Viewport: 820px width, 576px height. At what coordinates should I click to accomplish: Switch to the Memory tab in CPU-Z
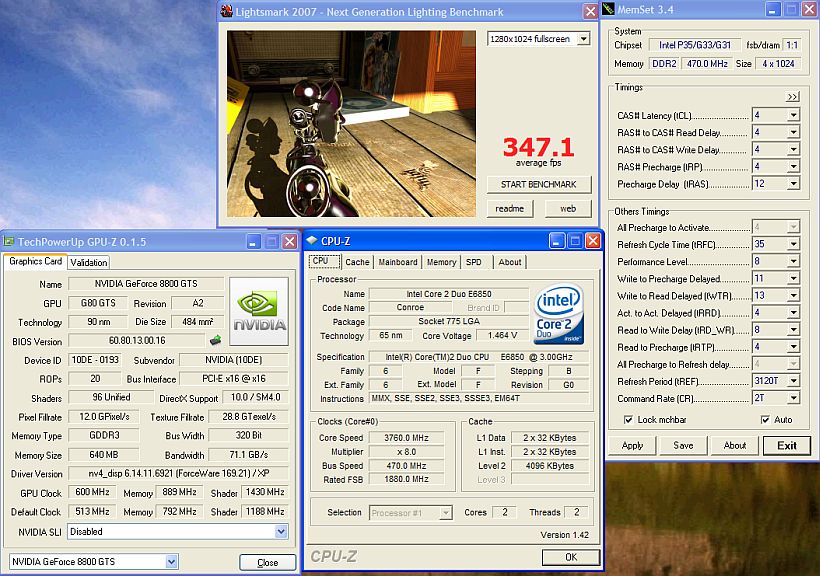[x=441, y=262]
